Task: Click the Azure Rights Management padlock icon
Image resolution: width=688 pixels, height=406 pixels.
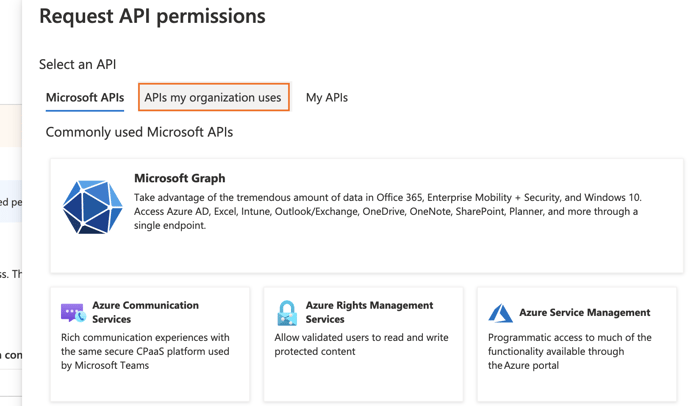Action: pos(287,313)
